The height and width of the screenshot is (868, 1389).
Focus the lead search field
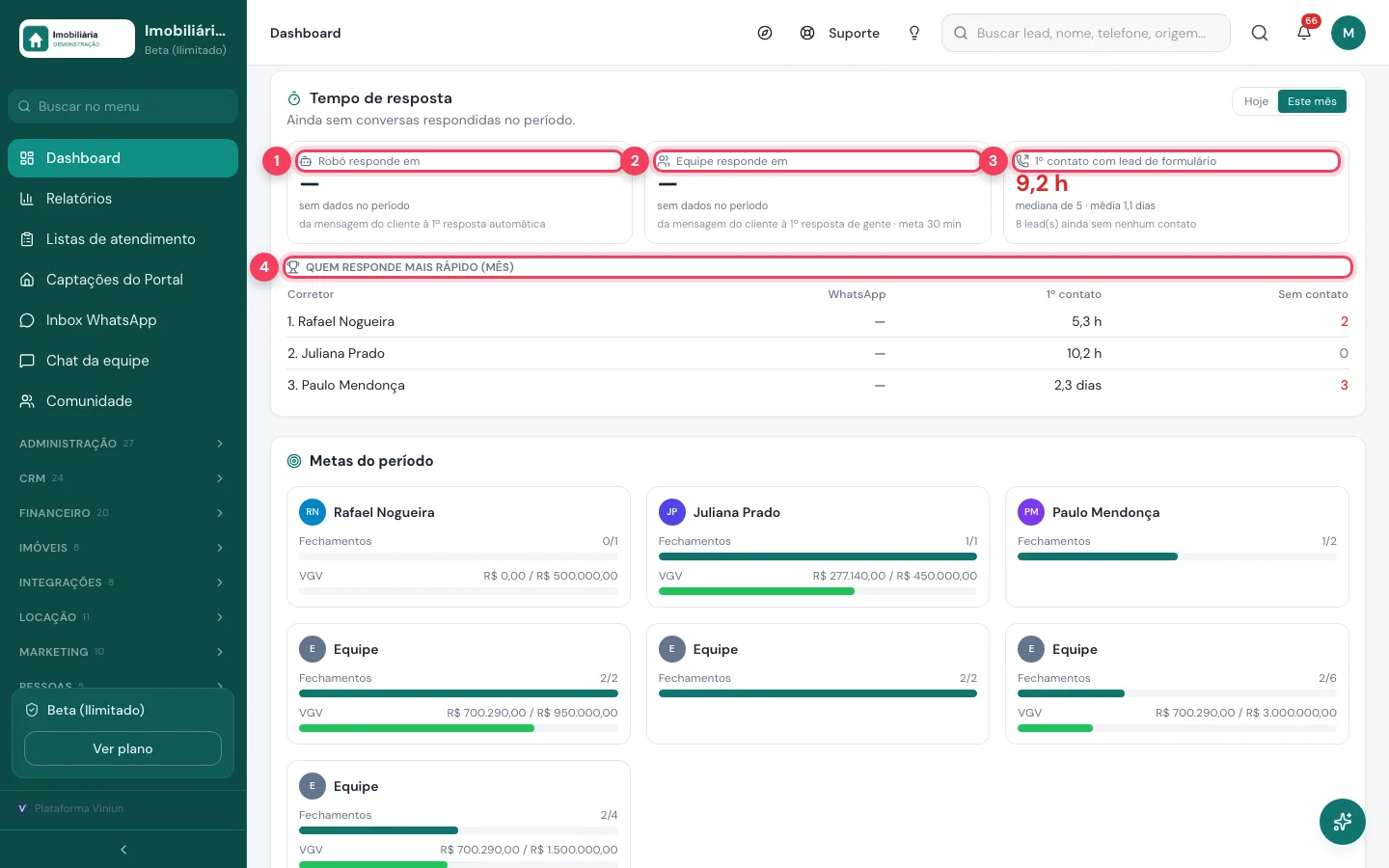click(x=1086, y=33)
